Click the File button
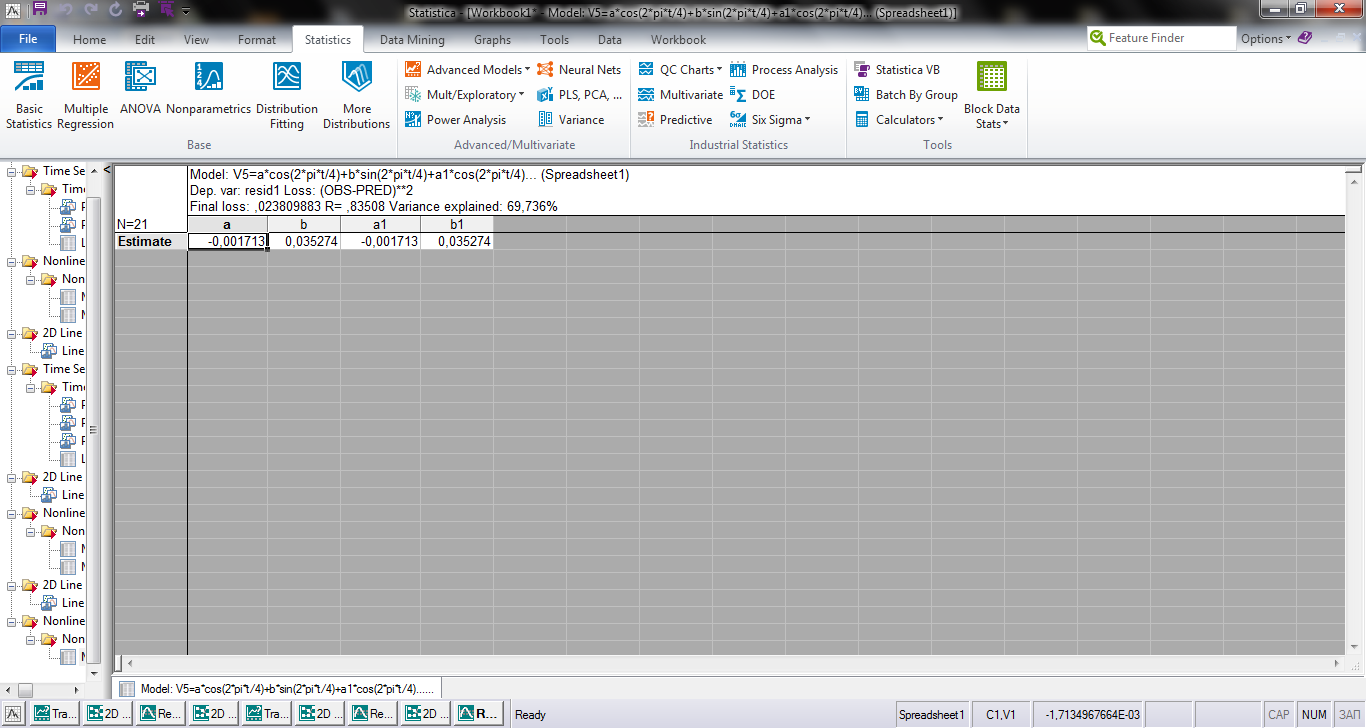This screenshot has height=728, width=1366. pos(28,40)
